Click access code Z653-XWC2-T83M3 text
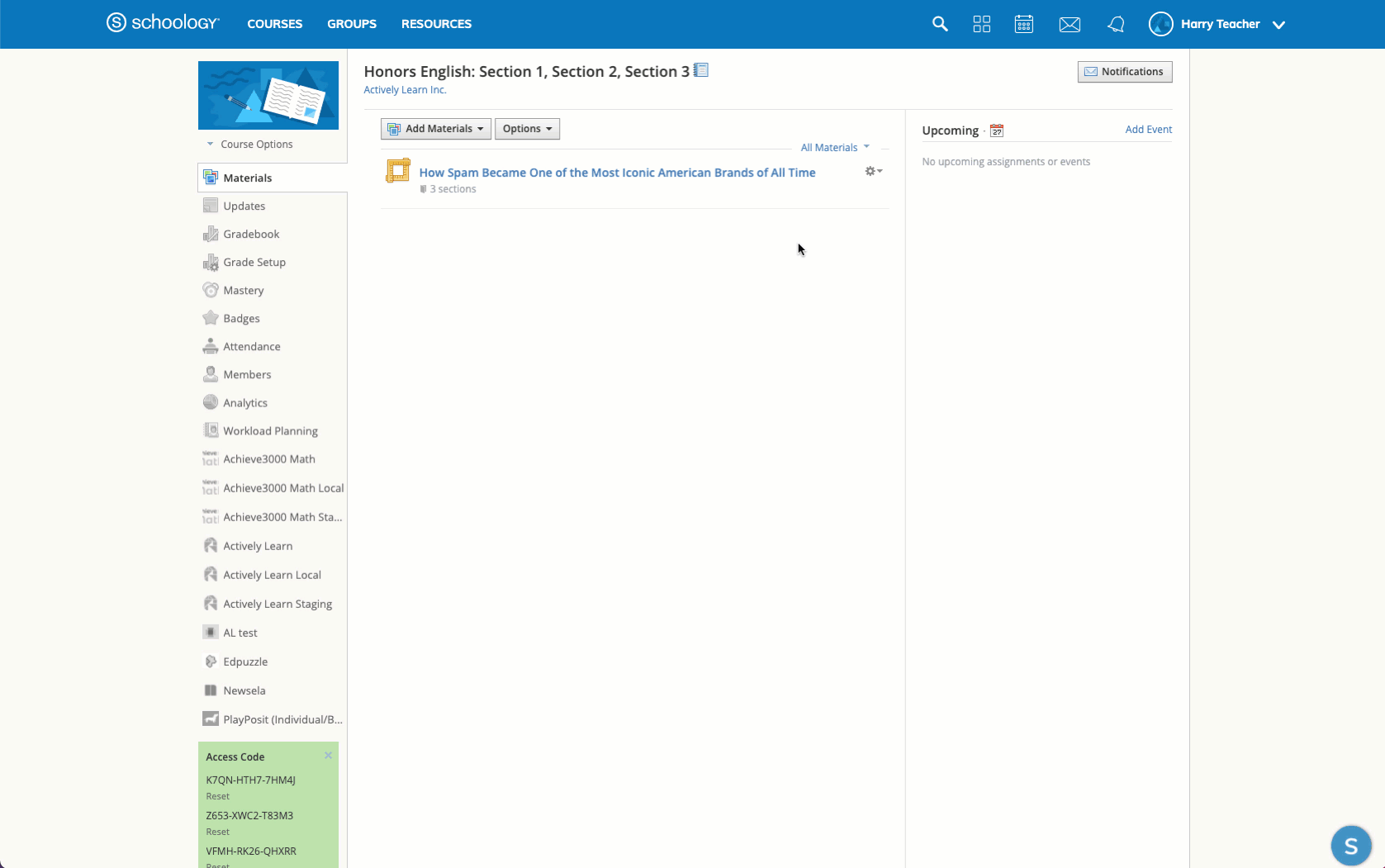1385x868 pixels. pyautogui.click(x=249, y=815)
